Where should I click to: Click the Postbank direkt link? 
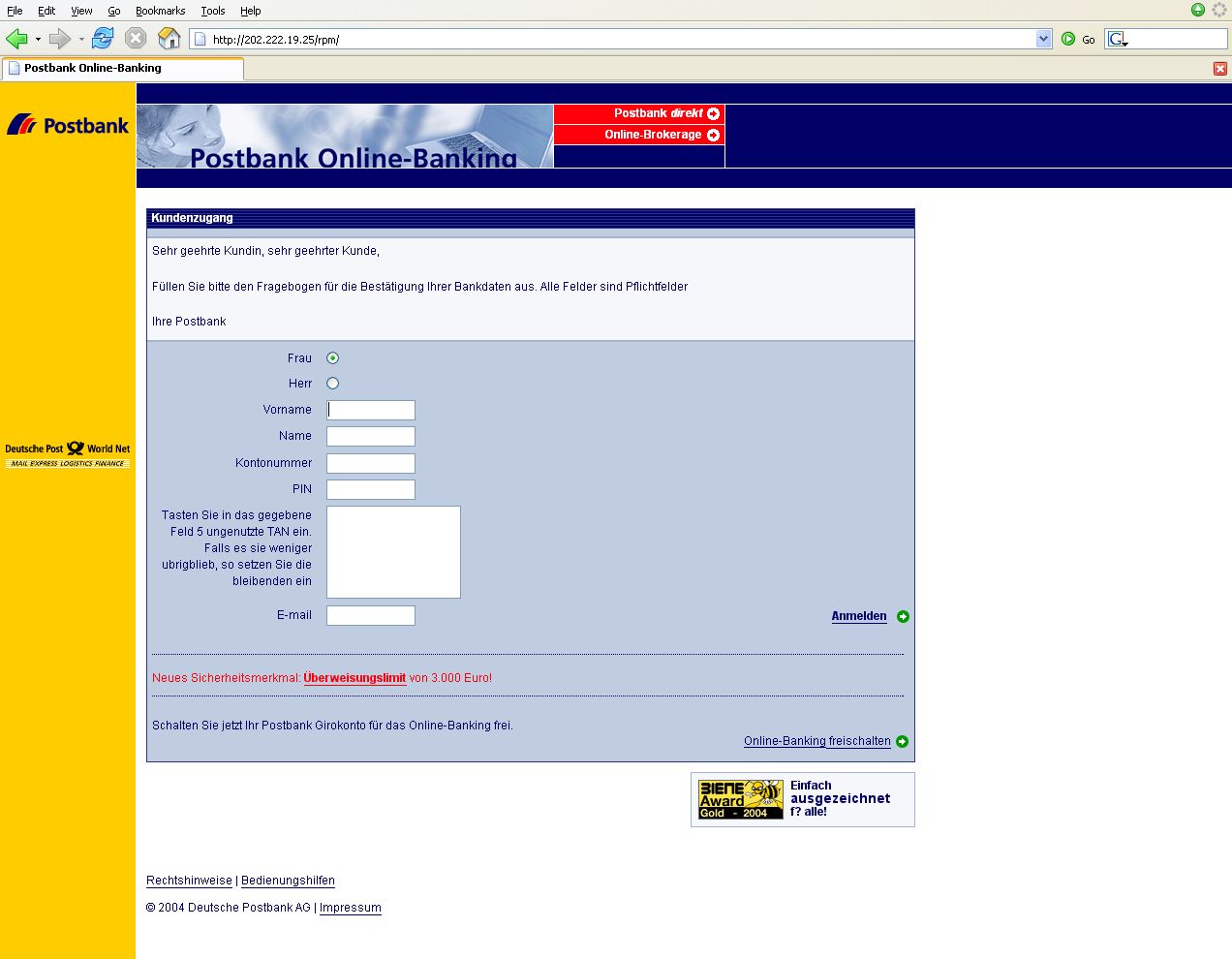(x=659, y=113)
